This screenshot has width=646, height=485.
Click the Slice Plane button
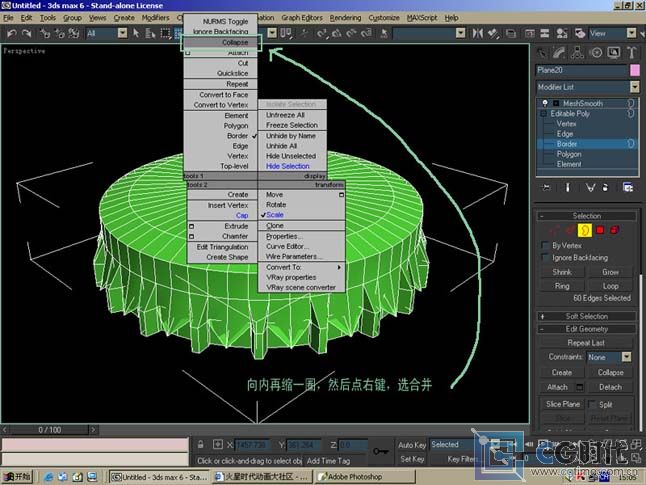pos(563,404)
